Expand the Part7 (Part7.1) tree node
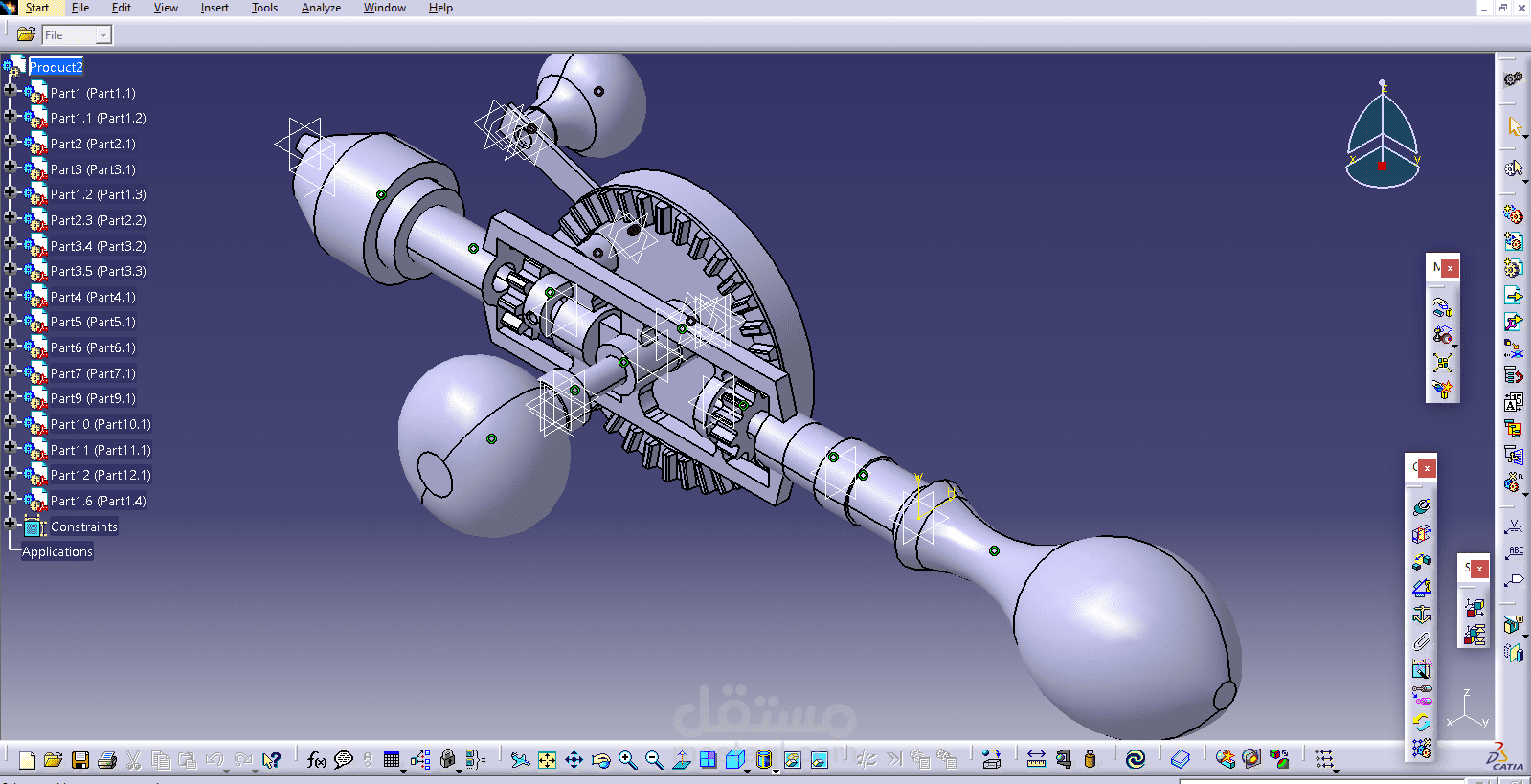This screenshot has width=1531, height=784. click(x=11, y=372)
